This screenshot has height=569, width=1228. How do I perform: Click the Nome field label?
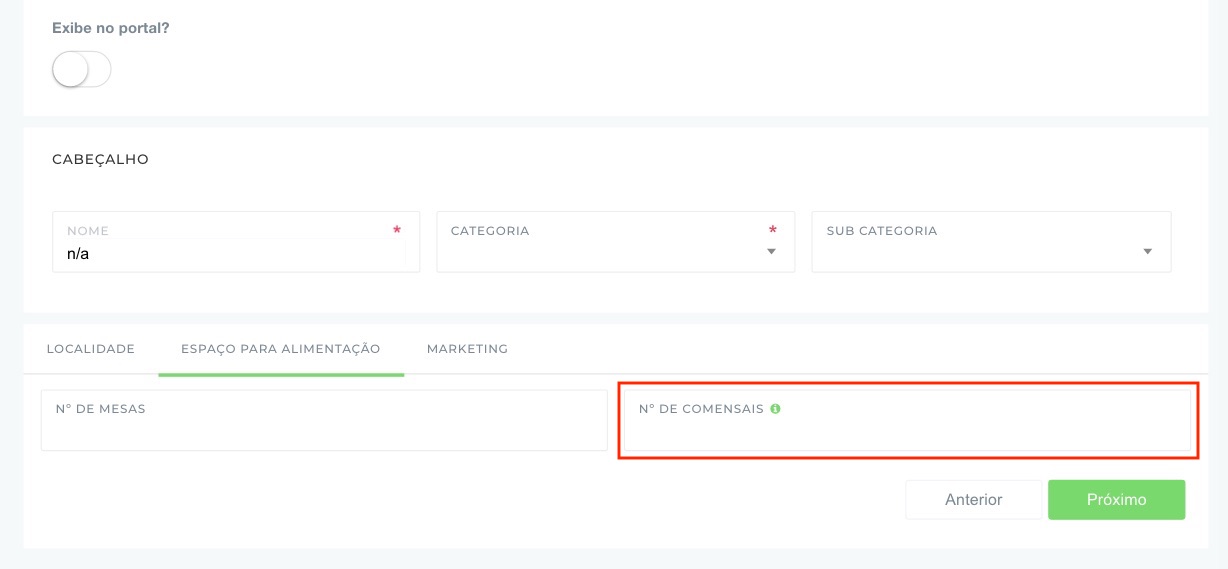coord(88,231)
